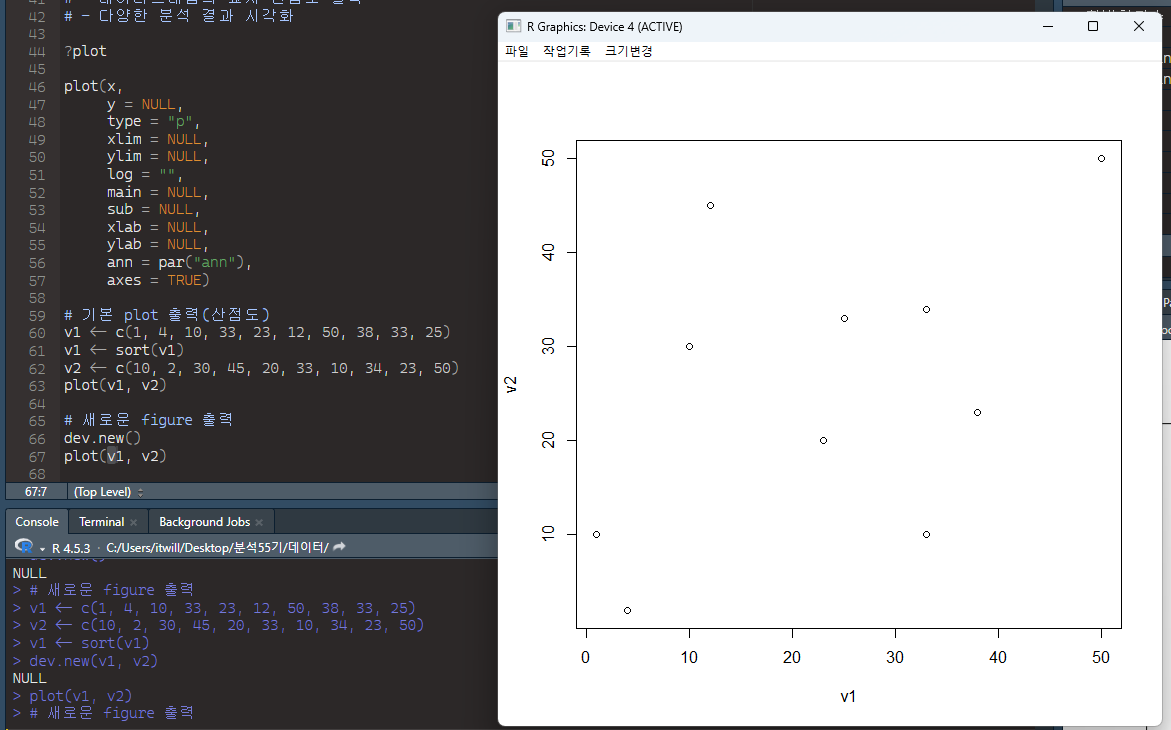Click the v2 y-axis label on plot

(511, 385)
